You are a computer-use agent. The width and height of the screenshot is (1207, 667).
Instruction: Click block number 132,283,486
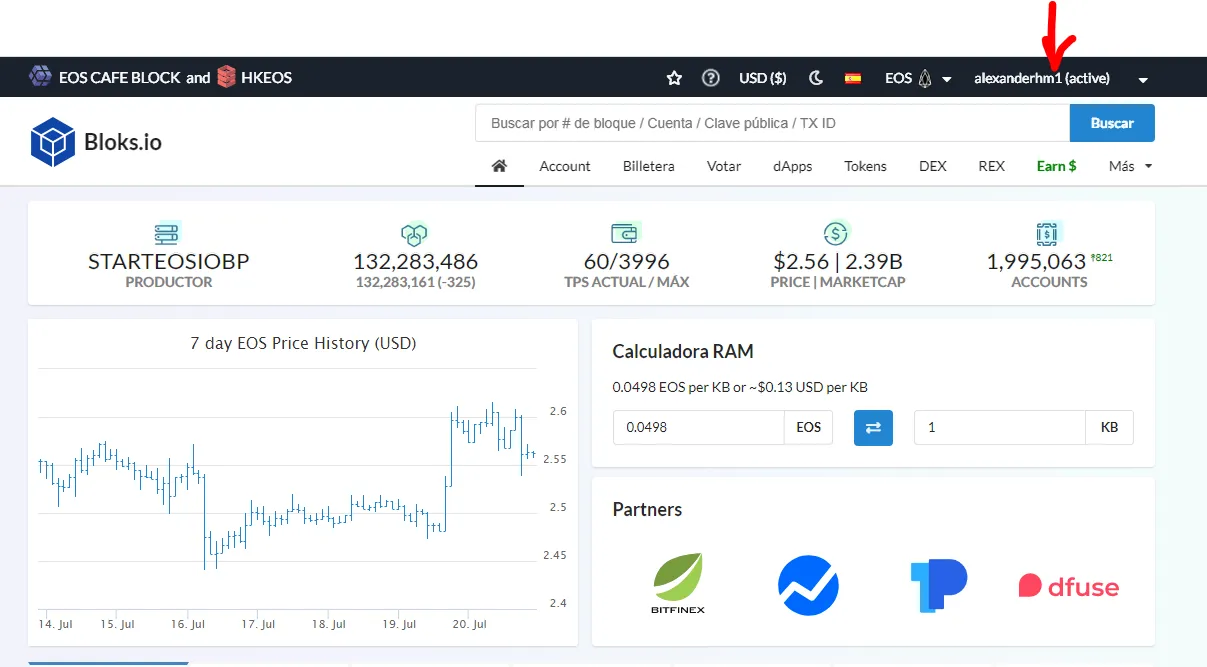(x=415, y=262)
